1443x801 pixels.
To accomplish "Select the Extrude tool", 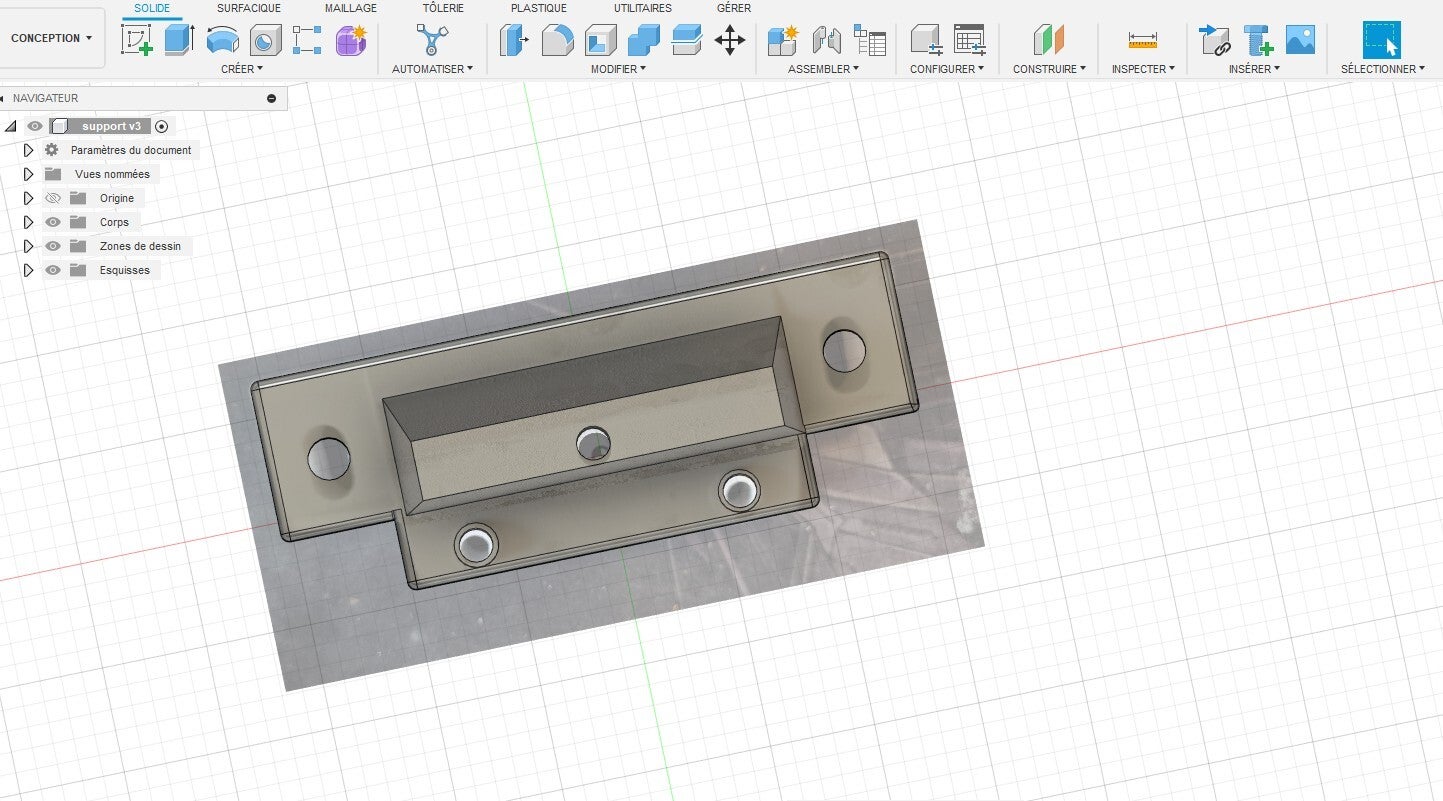I will [x=179, y=40].
